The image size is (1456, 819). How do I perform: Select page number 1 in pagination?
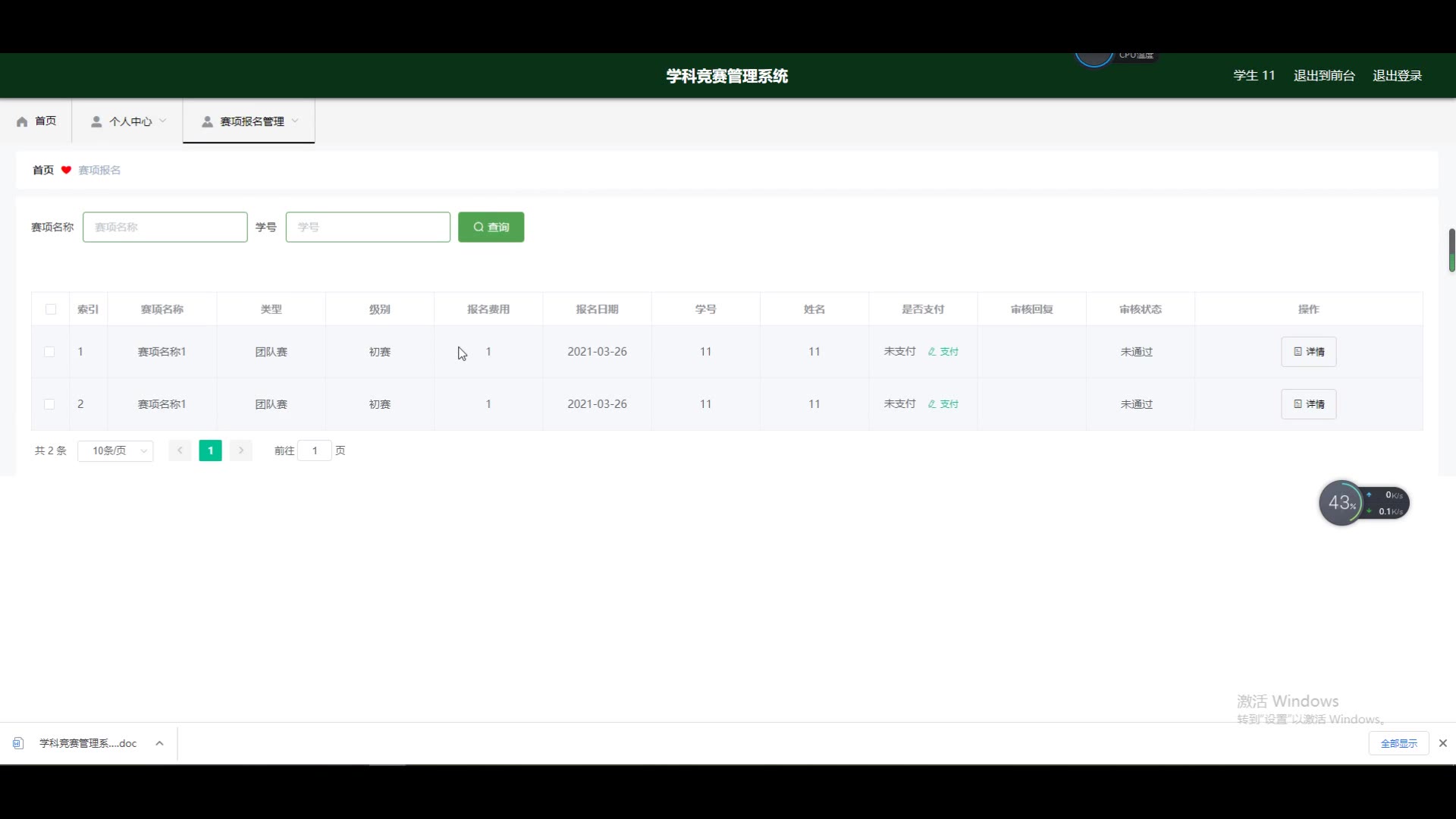tap(210, 450)
